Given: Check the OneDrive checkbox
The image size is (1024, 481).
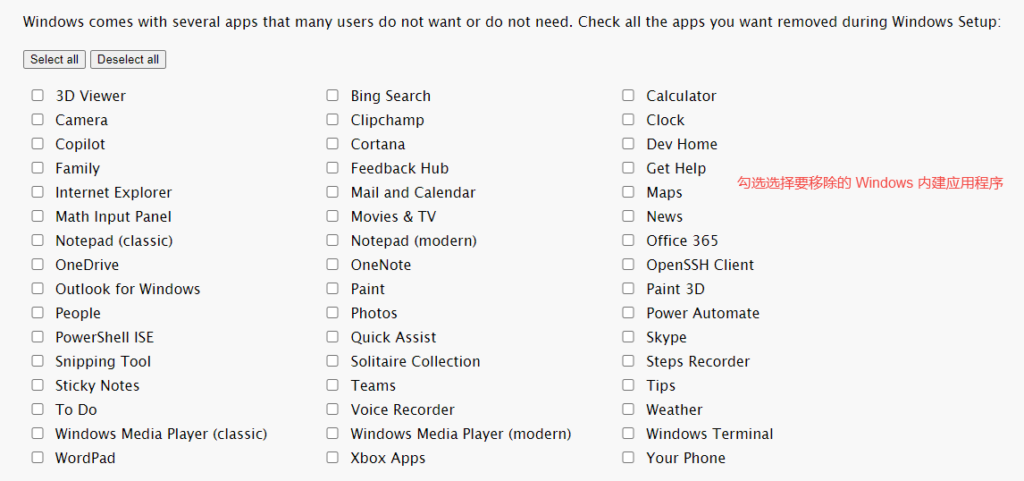Looking at the screenshot, I should 37,265.
